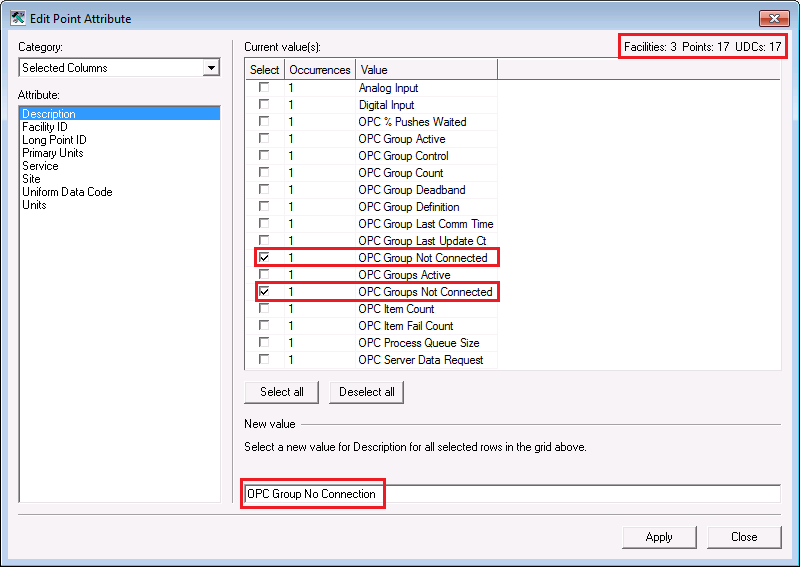
Task: Click the Edit Point Attribute title bar icon
Action: (17, 18)
